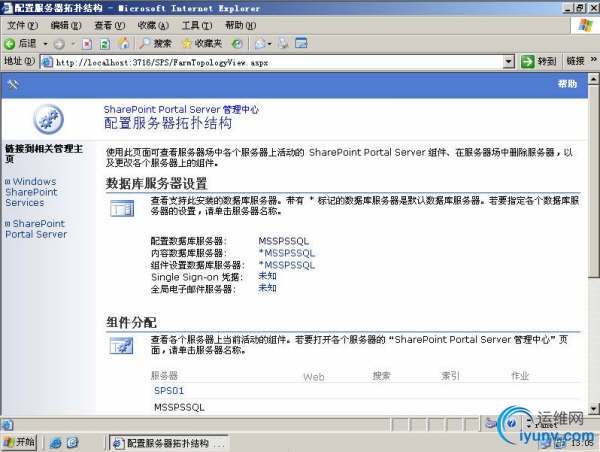Click the tools icon in blue header
Image resolution: width=600 pixels, height=452 pixels.
tap(13, 85)
